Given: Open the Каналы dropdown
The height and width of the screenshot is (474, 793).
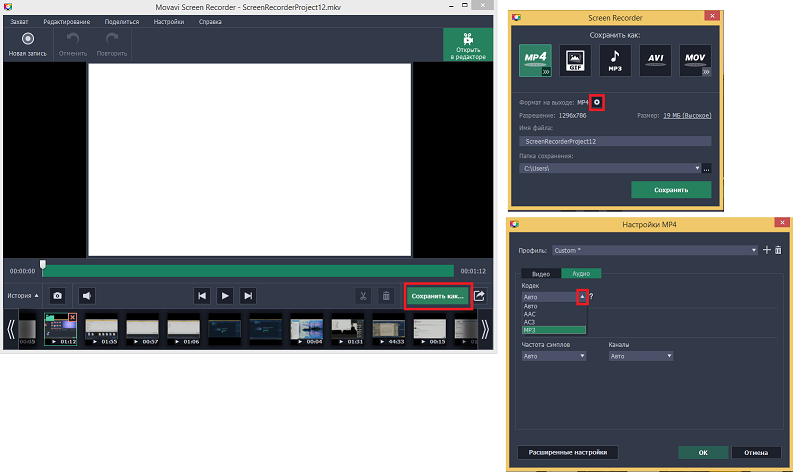Looking at the screenshot, I should click(x=641, y=356).
